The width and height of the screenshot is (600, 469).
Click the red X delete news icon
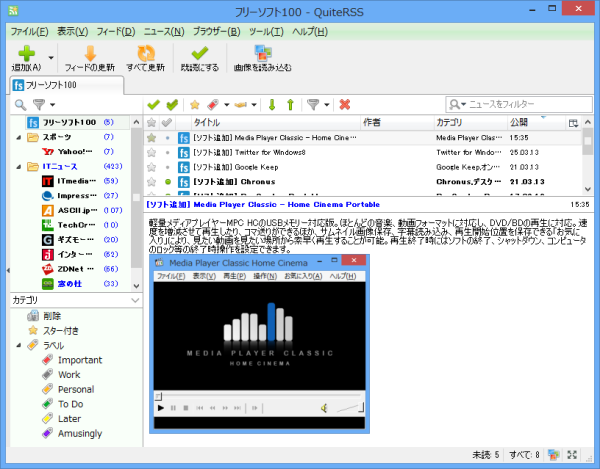click(x=345, y=104)
